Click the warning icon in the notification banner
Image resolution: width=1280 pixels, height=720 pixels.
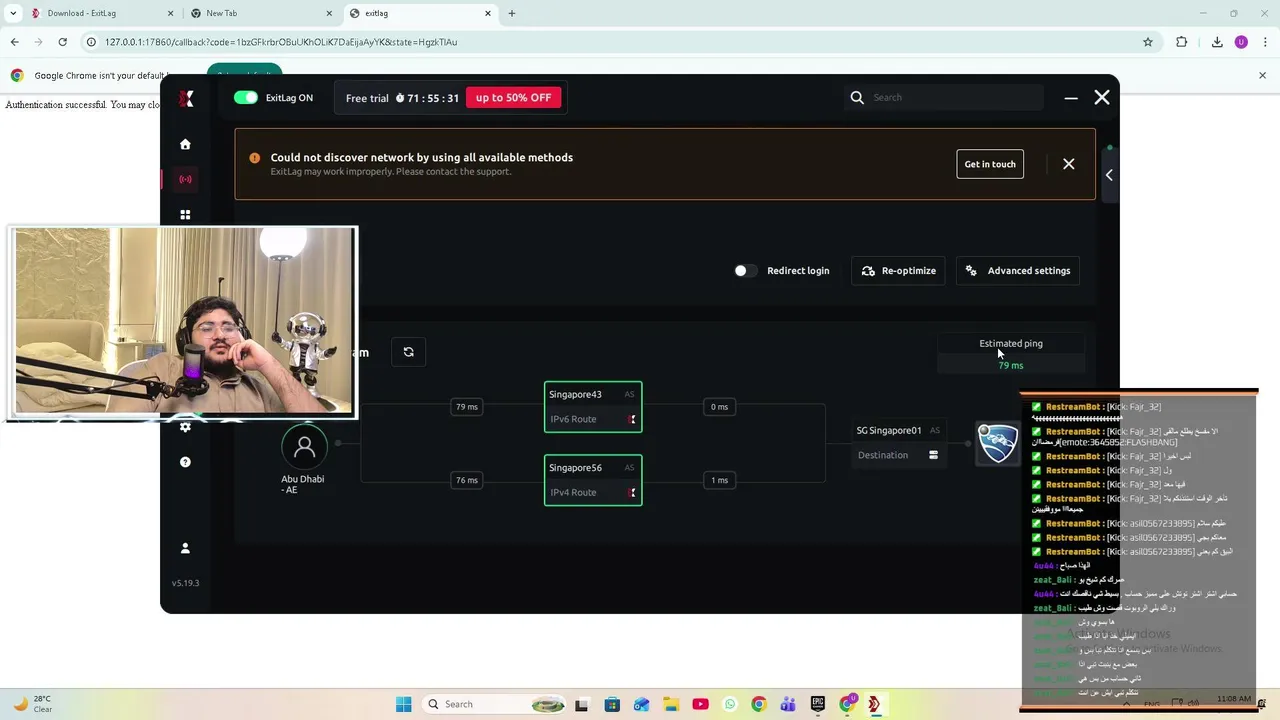(254, 158)
